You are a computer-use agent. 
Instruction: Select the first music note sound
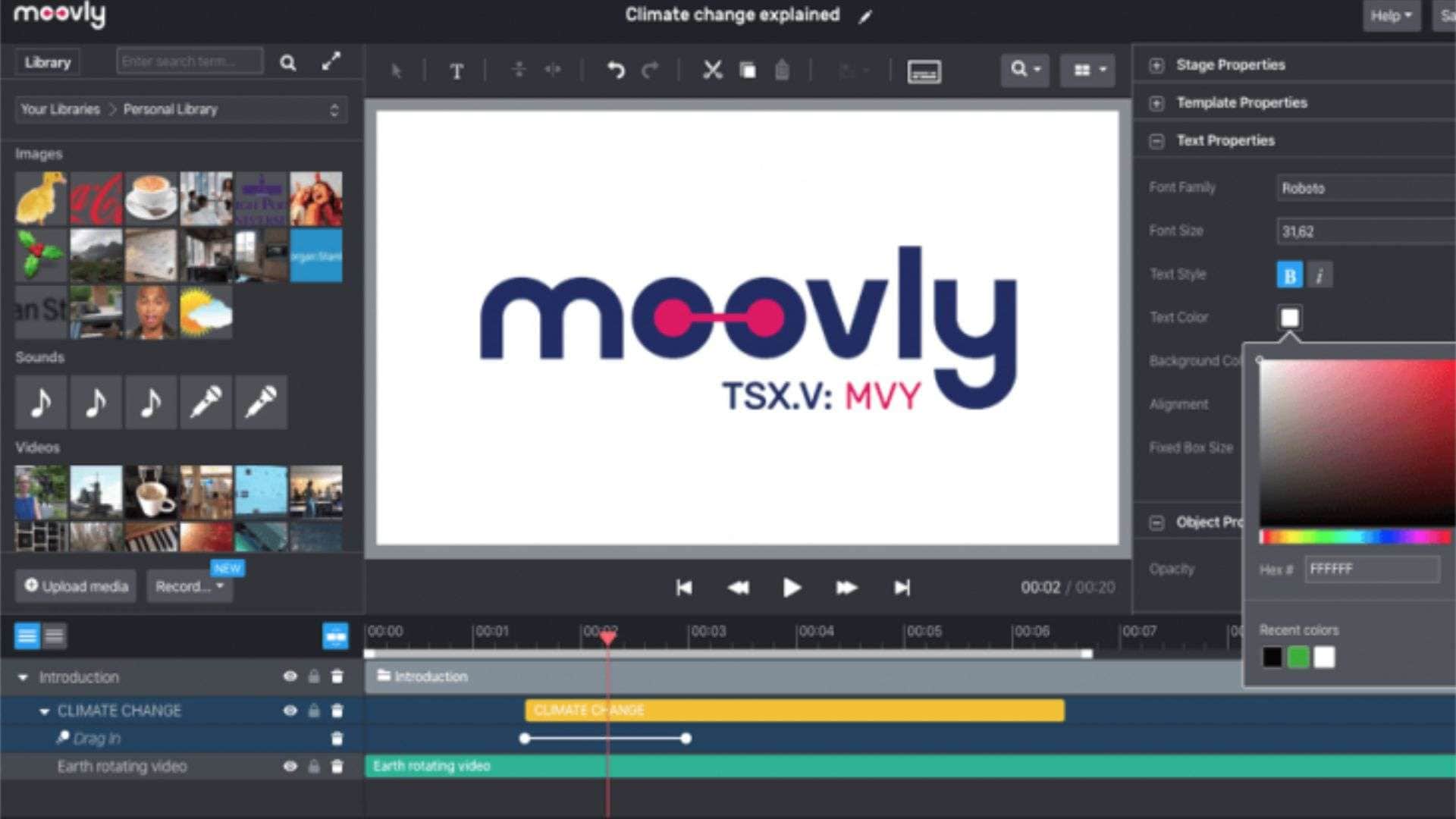tap(41, 403)
